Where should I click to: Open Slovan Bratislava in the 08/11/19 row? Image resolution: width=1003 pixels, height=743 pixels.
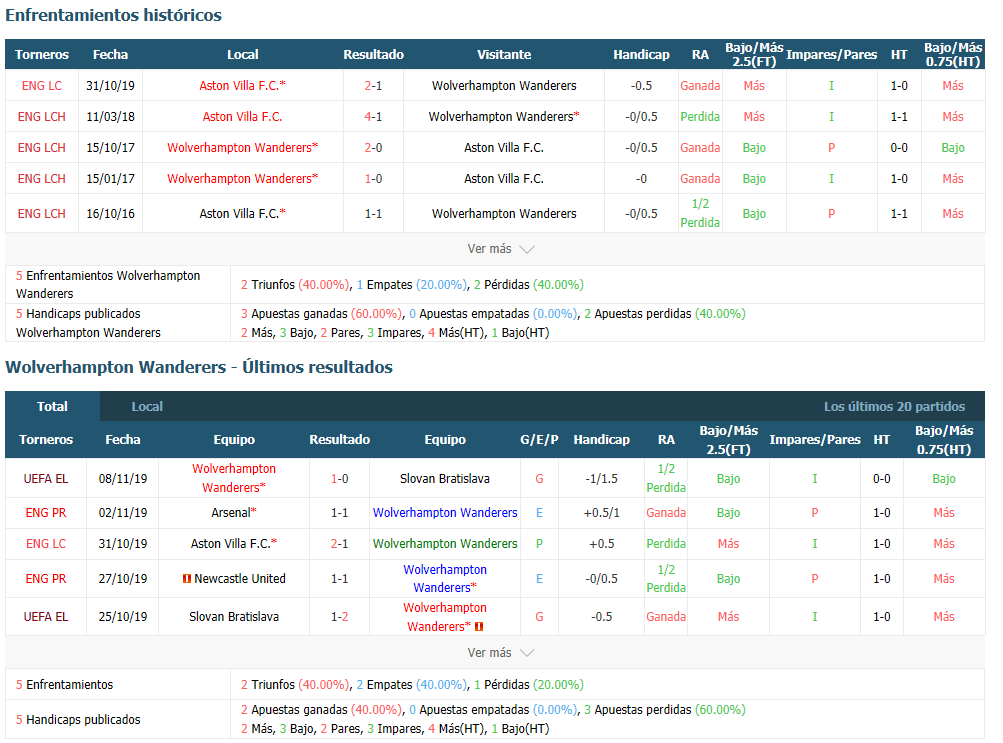click(445, 479)
